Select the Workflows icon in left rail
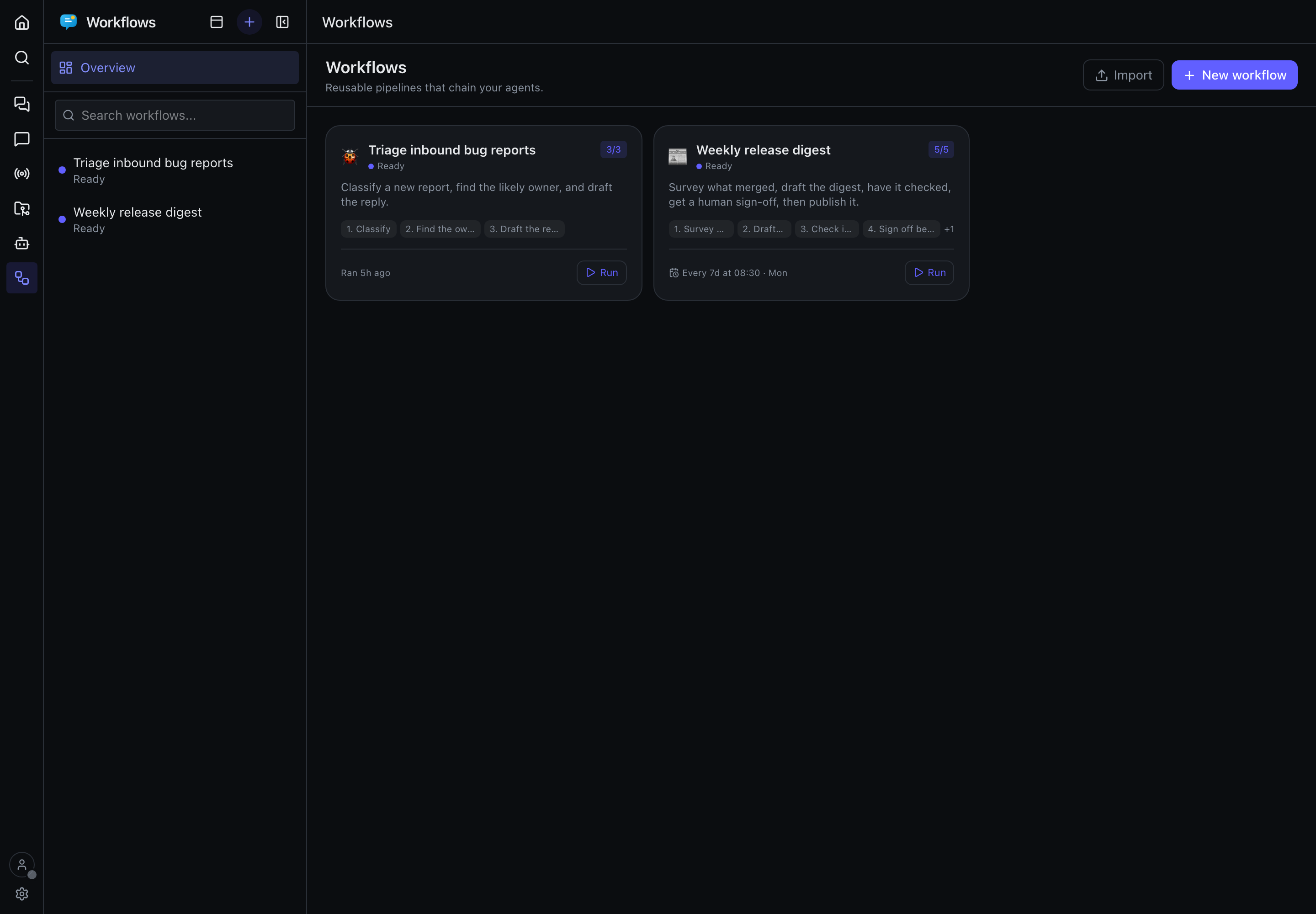The width and height of the screenshot is (1316, 914). 22,278
